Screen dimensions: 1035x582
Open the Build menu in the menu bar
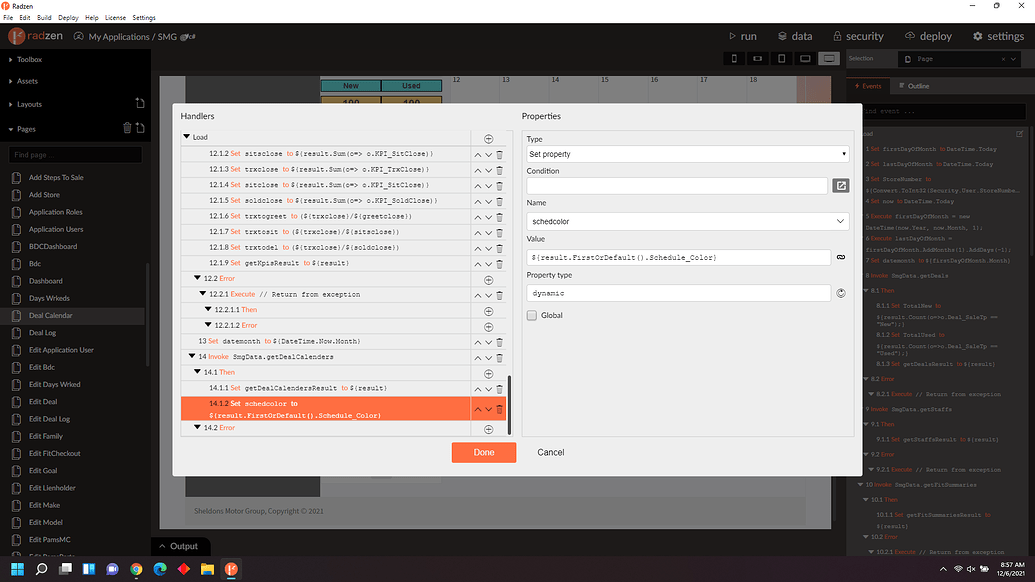pos(43,17)
